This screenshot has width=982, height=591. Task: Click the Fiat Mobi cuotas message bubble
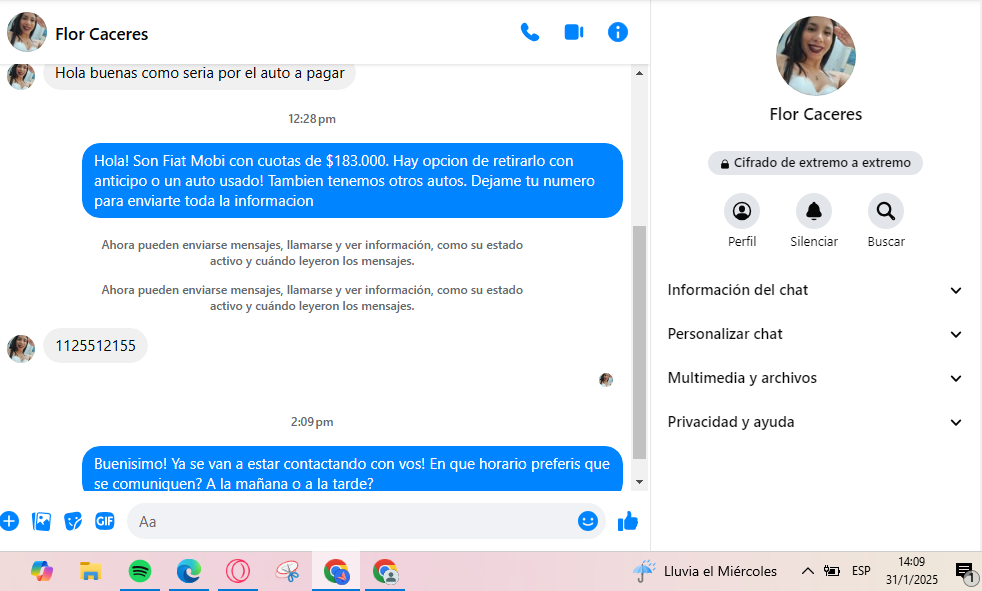(352, 180)
